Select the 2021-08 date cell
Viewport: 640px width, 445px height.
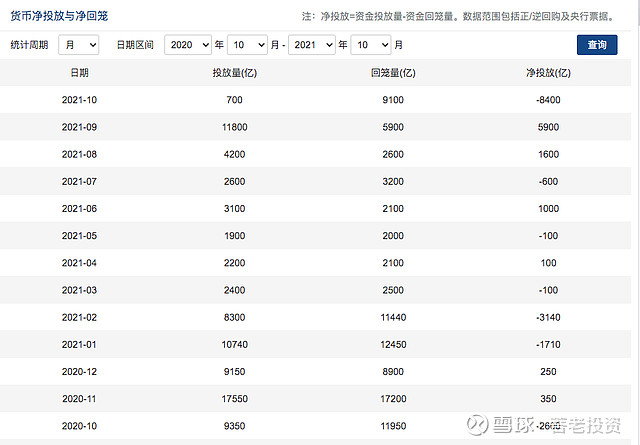pyautogui.click(x=79, y=154)
